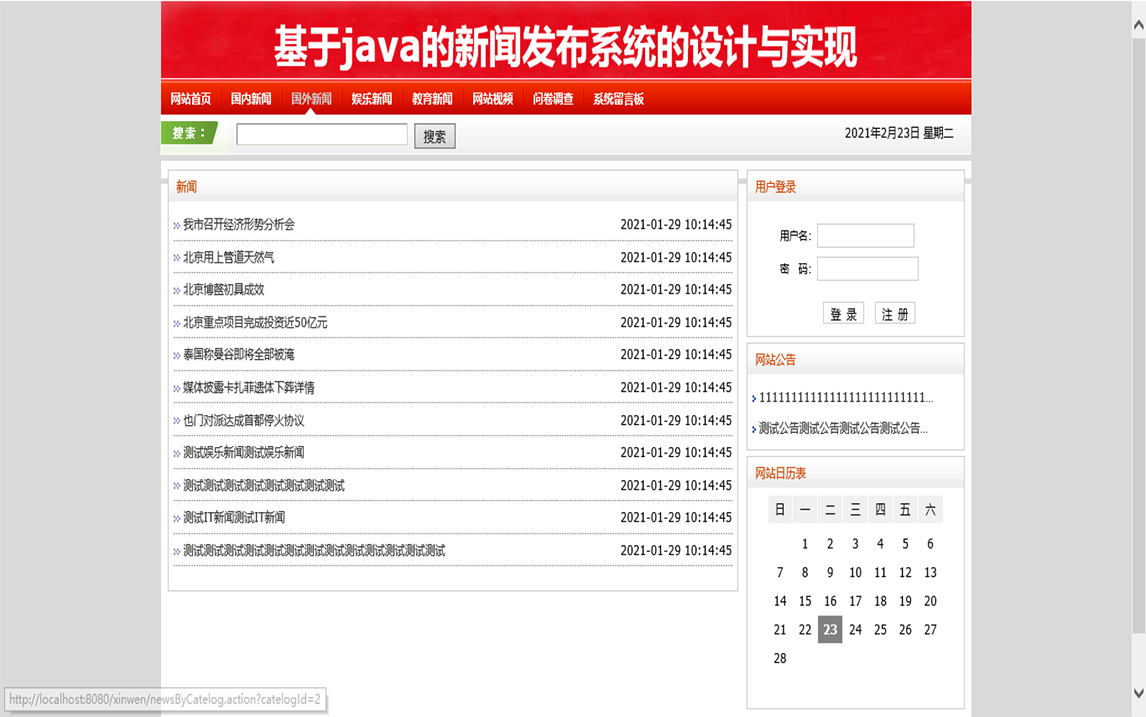The image size is (1146, 717).
Task: Open the 网站首页 menu item
Action: (190, 99)
